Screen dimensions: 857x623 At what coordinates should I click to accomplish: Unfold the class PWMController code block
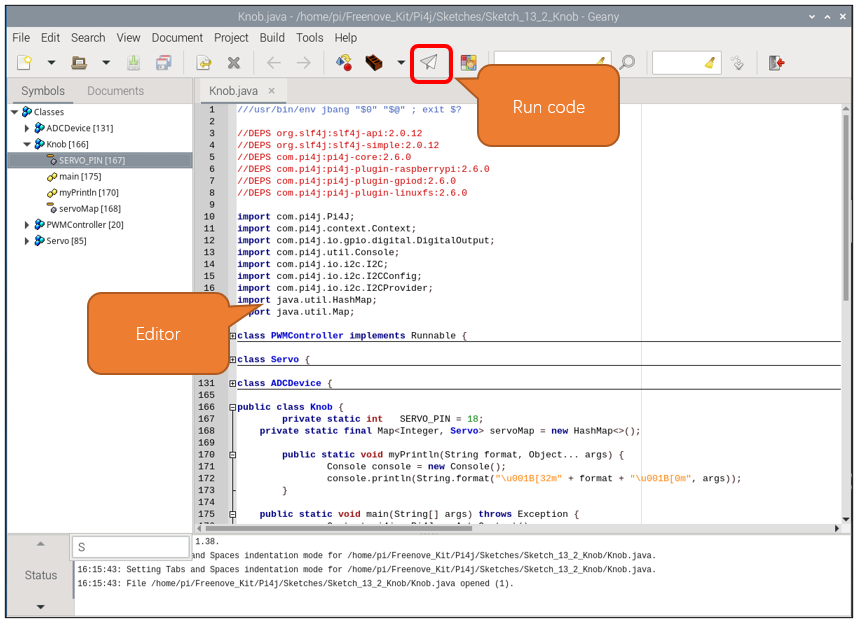point(233,336)
